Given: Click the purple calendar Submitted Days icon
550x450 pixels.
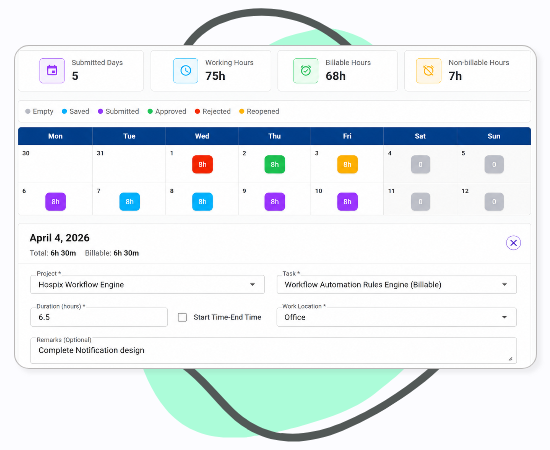Looking at the screenshot, I should click(x=52, y=70).
